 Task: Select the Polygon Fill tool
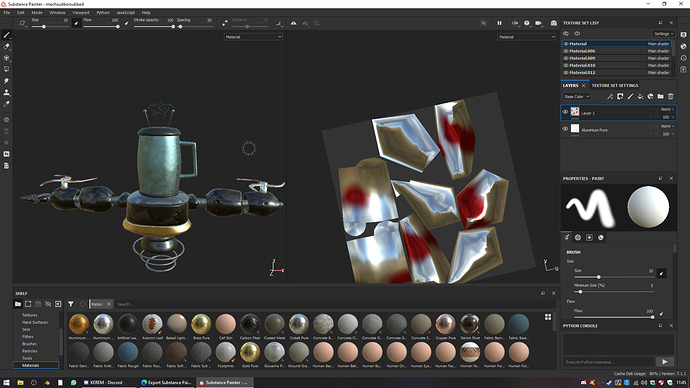click(x=7, y=69)
